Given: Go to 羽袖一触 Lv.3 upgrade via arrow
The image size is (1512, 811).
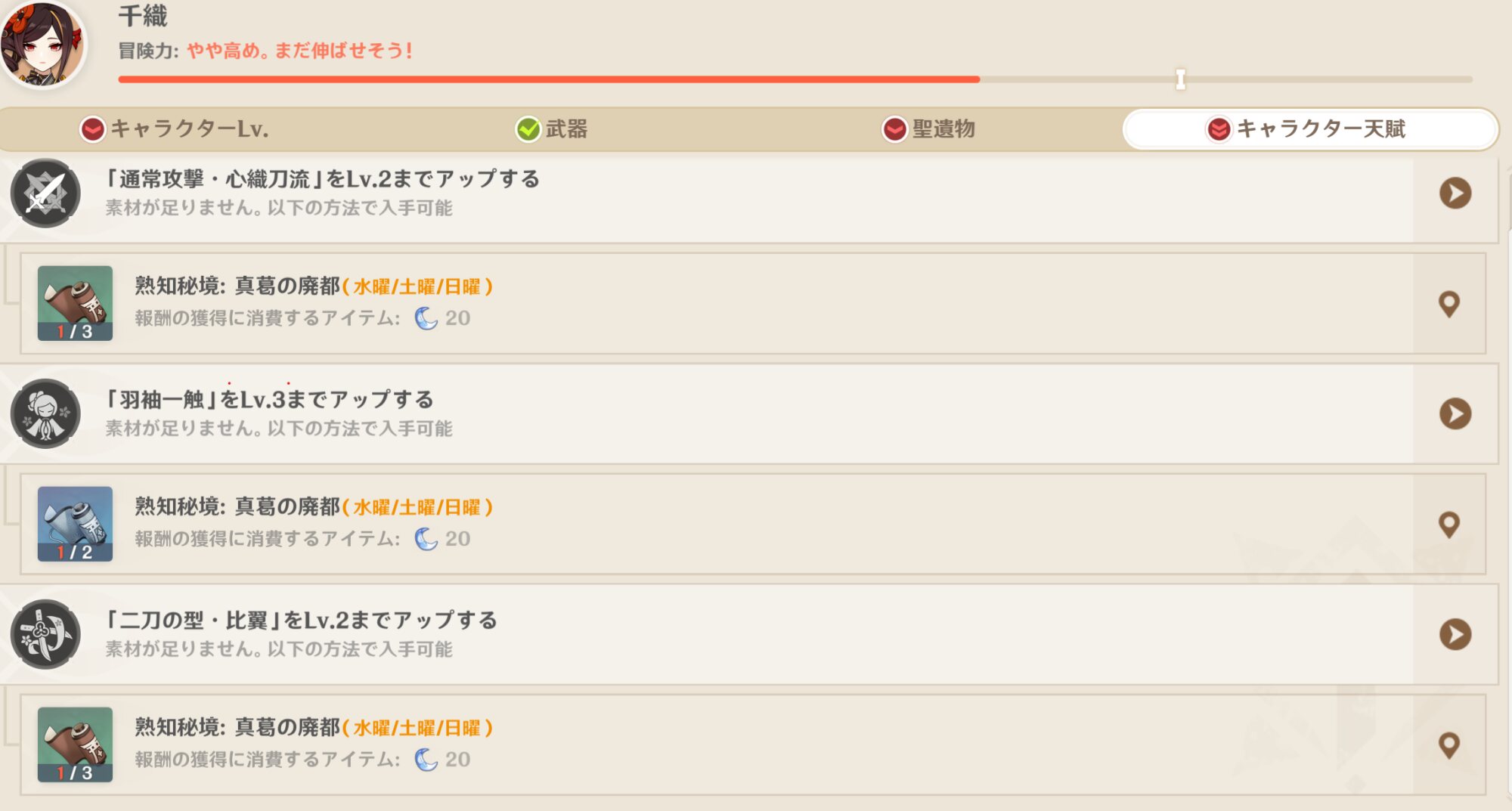Looking at the screenshot, I should tap(1455, 413).
